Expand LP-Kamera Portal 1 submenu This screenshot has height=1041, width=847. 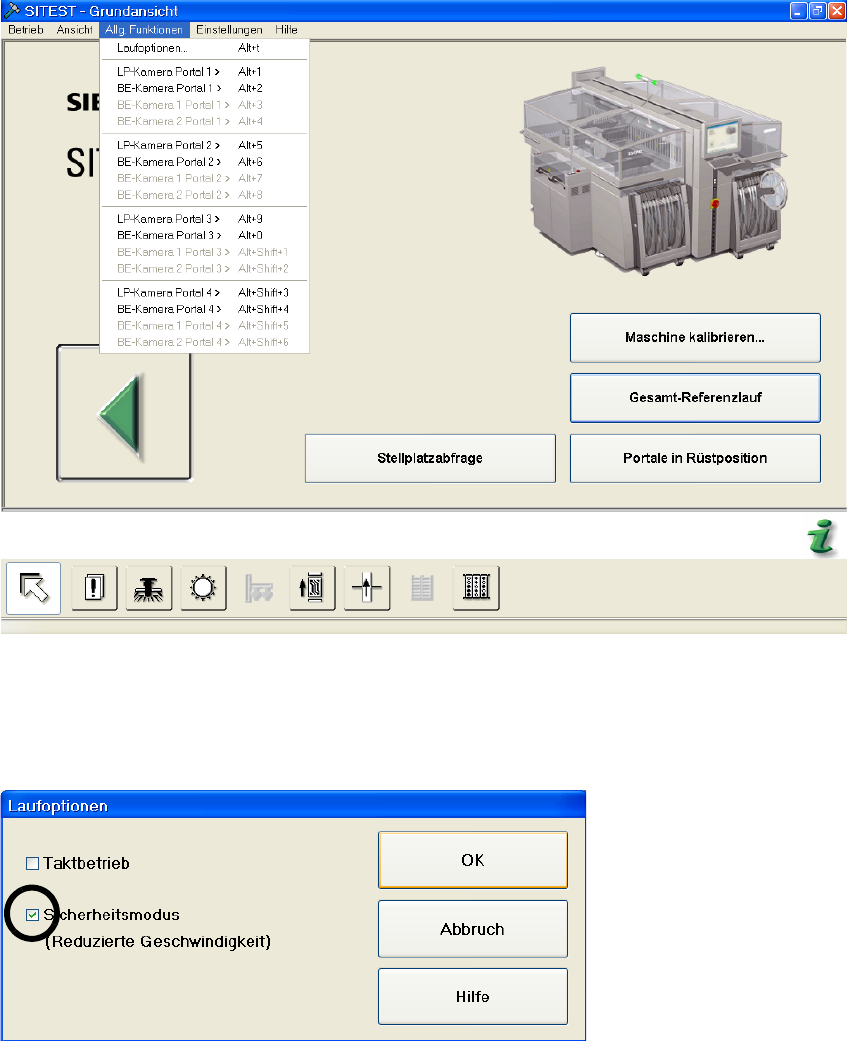[x=168, y=72]
